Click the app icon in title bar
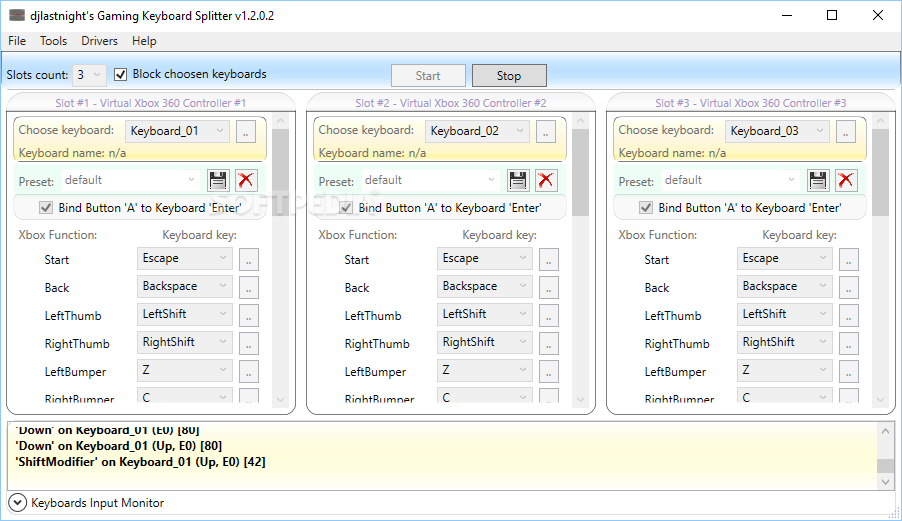The height and width of the screenshot is (521, 902). (17, 15)
